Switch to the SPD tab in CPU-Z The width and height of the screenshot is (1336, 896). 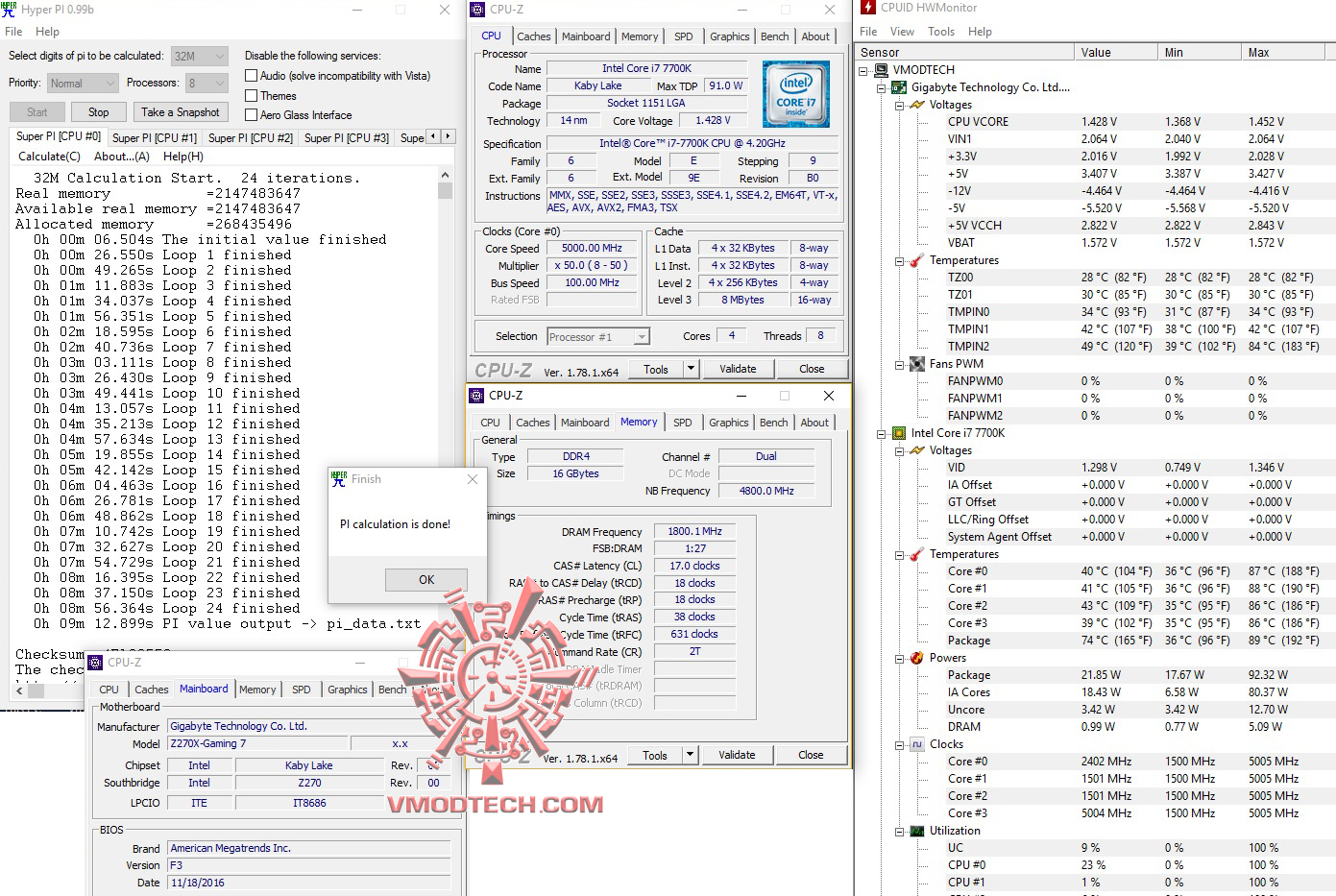684,36
